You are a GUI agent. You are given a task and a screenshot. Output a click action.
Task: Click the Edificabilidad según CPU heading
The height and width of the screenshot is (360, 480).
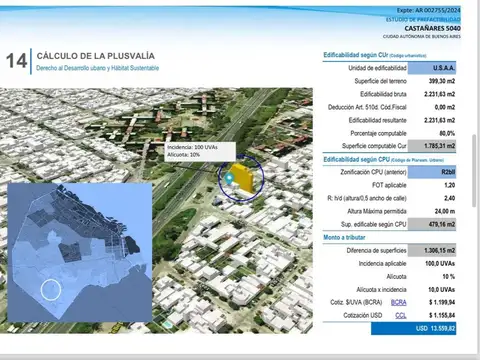pos(383,160)
